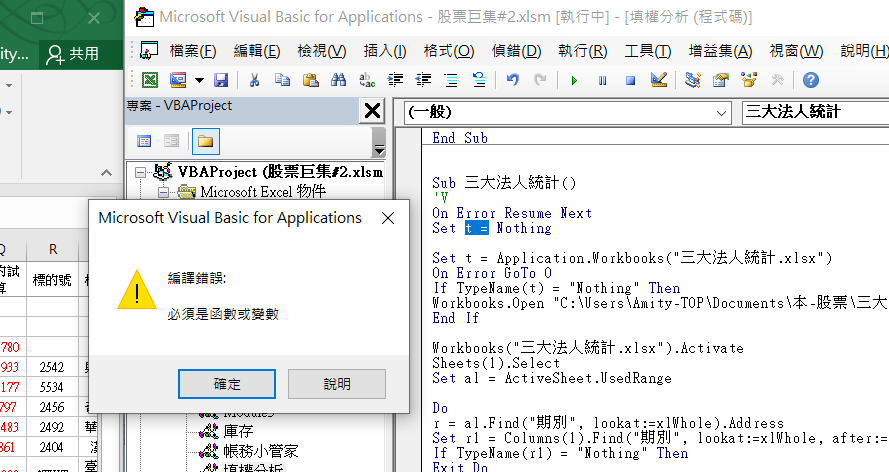Click the Break pause icon
Image resolution: width=889 pixels, height=472 pixels.
[x=602, y=81]
